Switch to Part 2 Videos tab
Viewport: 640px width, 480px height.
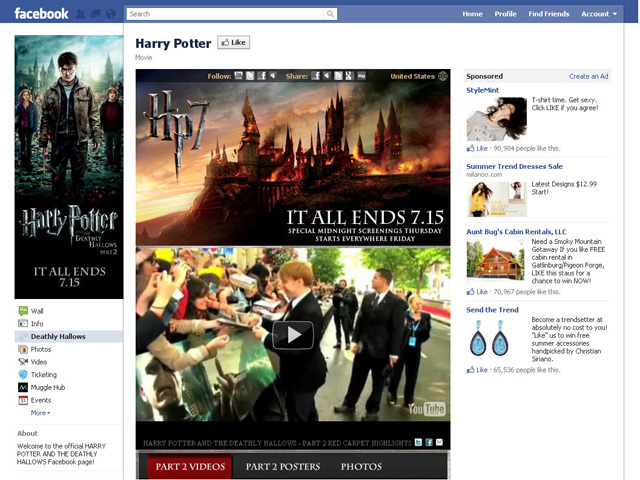[x=190, y=467]
